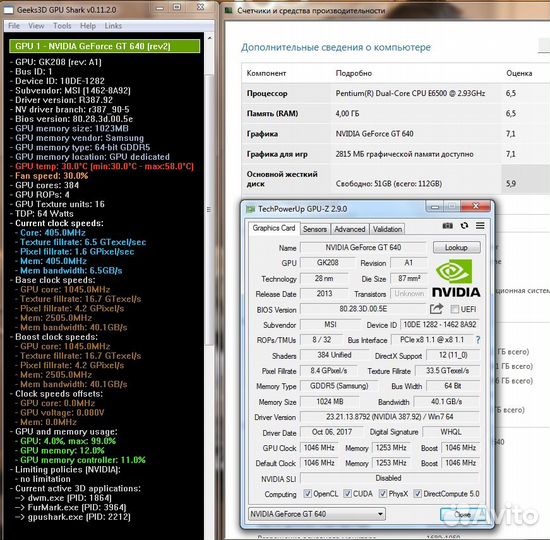550x540 pixels.
Task: Click the GPU Shark title bar icon
Action: point(9,10)
